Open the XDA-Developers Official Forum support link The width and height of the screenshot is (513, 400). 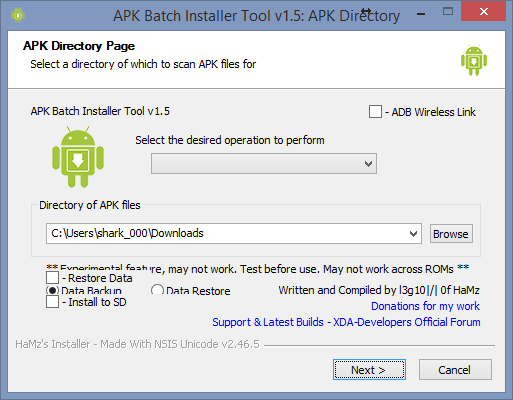tap(346, 322)
